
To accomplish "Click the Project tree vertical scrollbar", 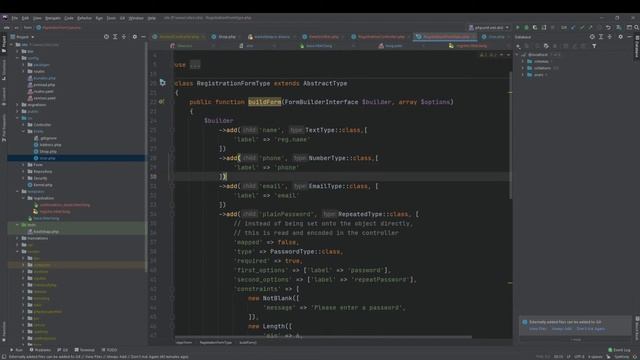I will (146, 157).
